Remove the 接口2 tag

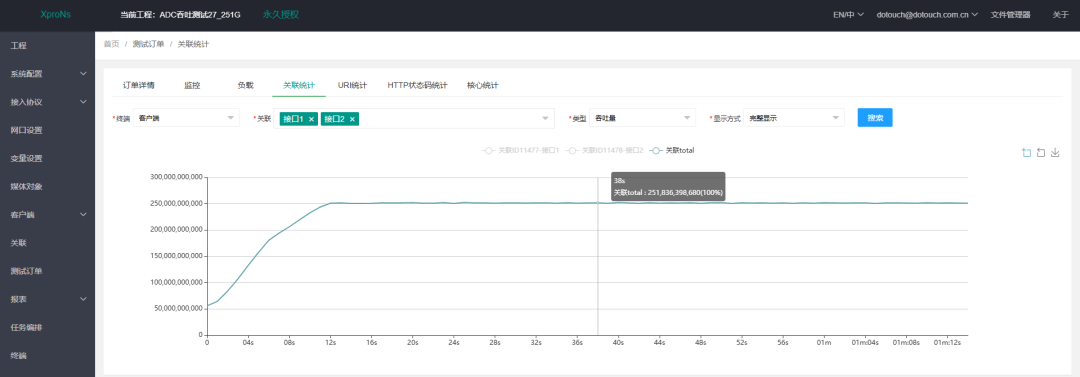pyautogui.click(x=352, y=119)
